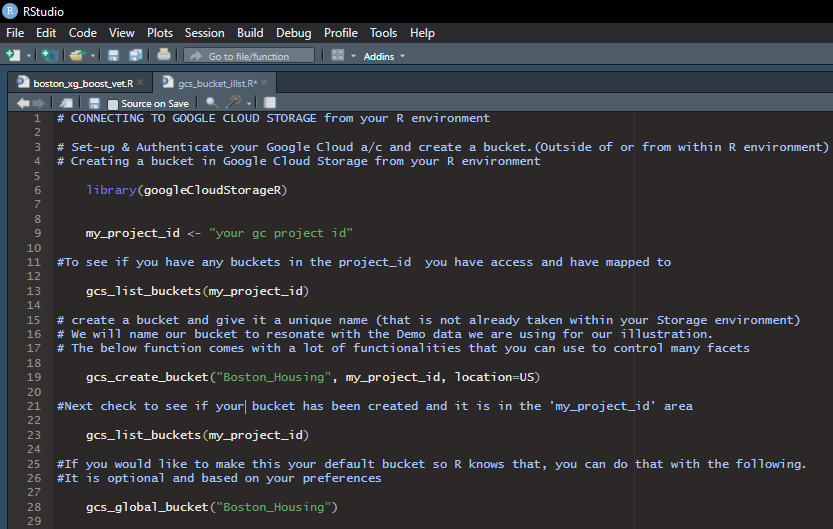This screenshot has width=833, height=529.
Task: Print the current file
Action: (x=164, y=55)
